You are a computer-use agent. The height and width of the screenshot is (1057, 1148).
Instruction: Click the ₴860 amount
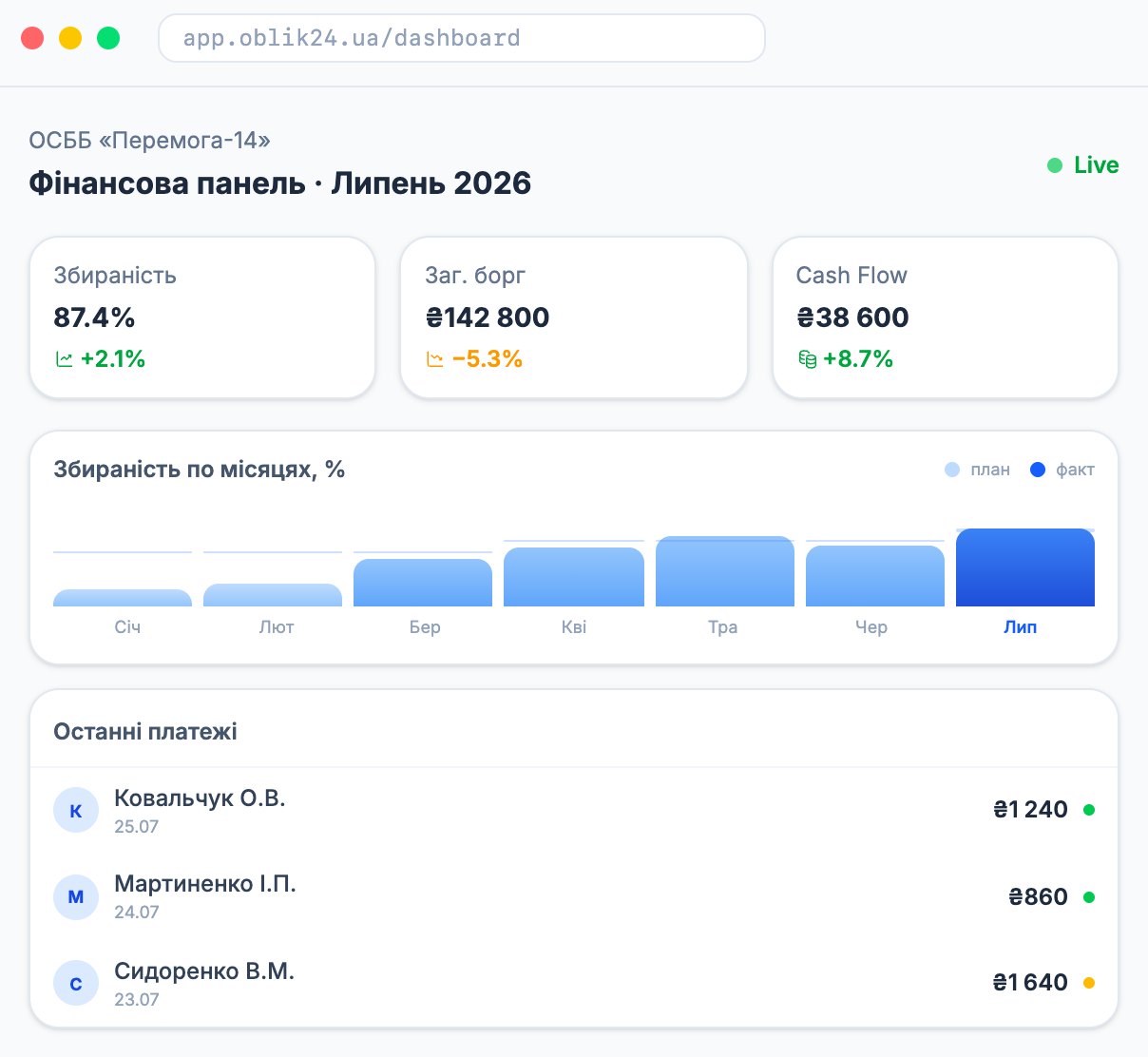(x=1039, y=897)
